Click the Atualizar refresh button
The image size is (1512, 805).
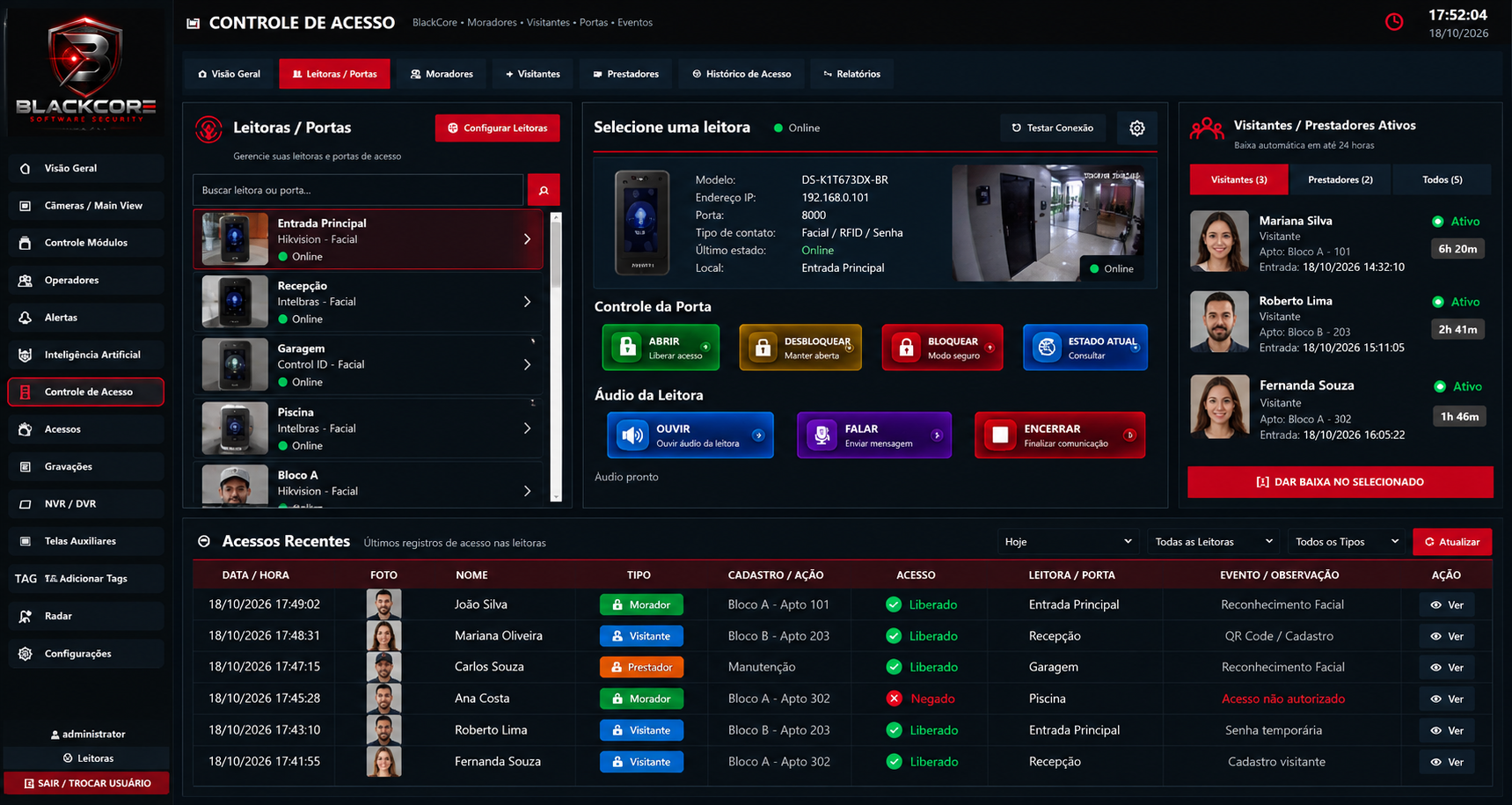pyautogui.click(x=1452, y=542)
